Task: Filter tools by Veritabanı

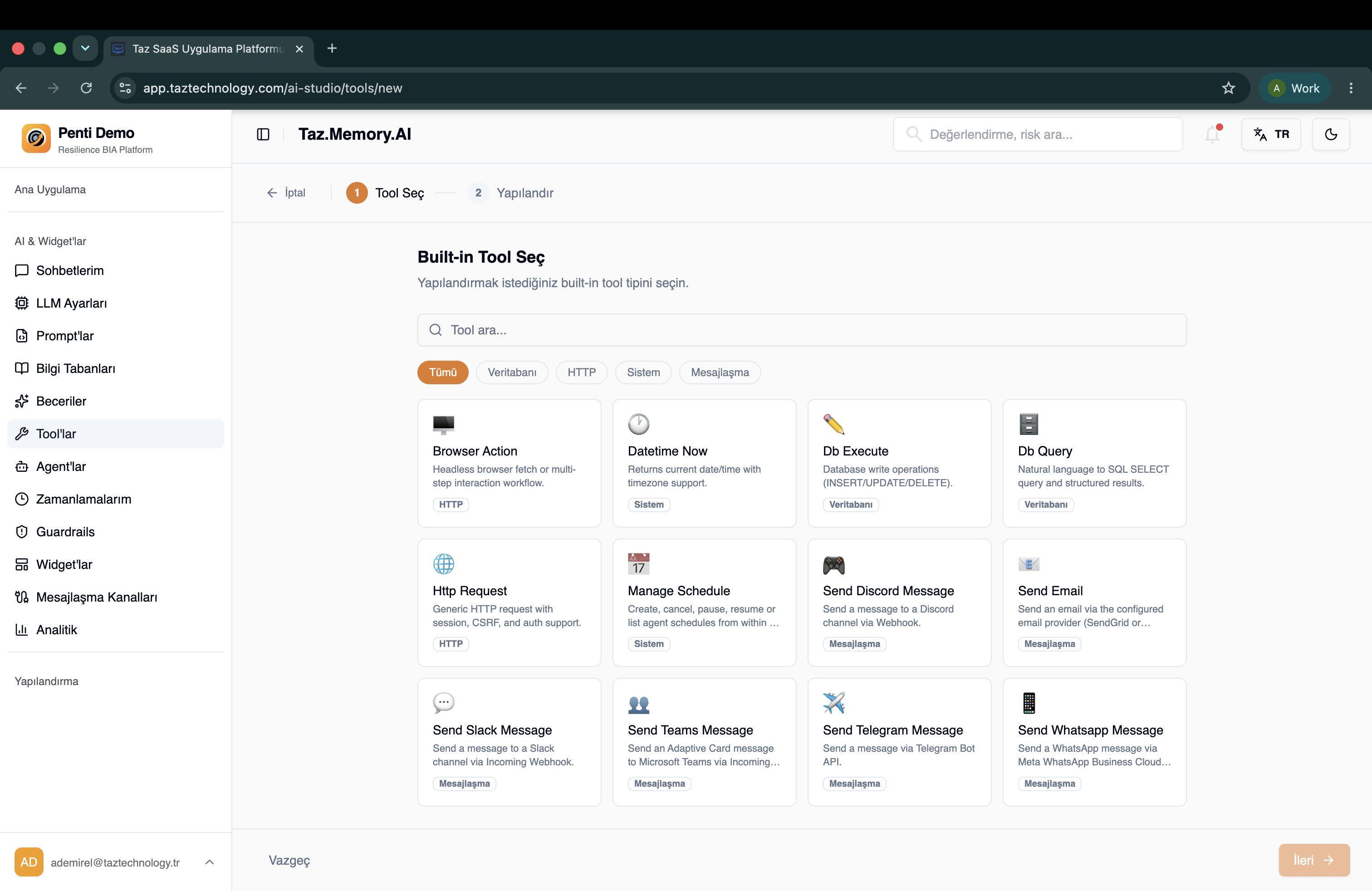Action: point(512,372)
